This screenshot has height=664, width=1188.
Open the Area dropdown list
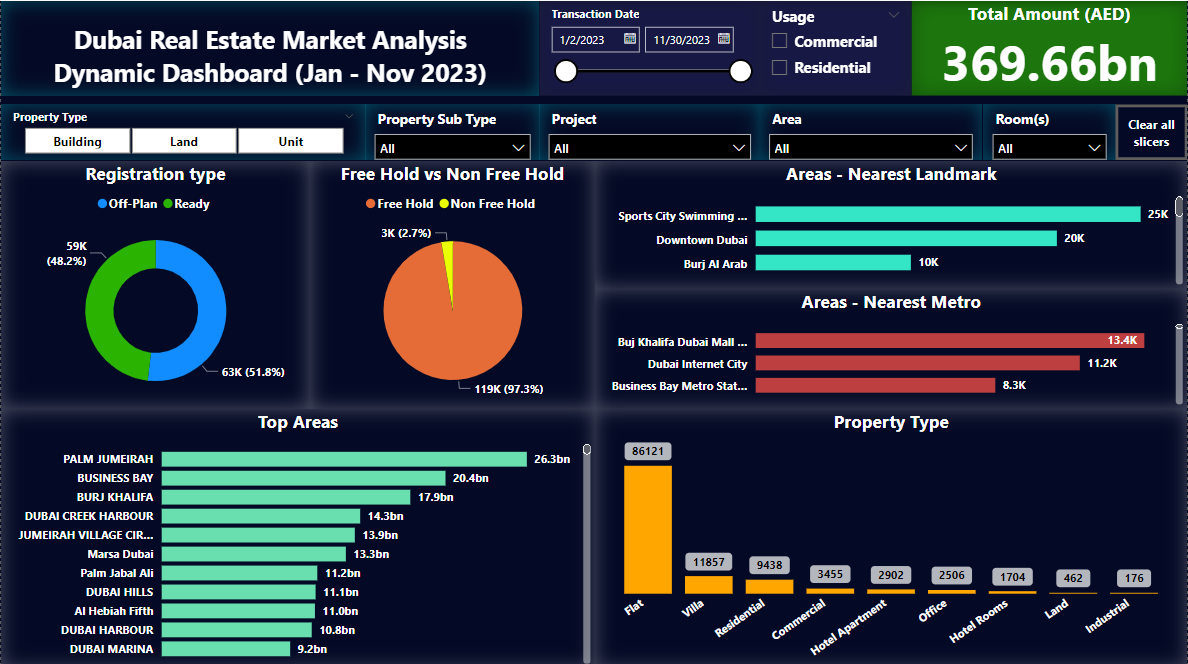coord(870,148)
